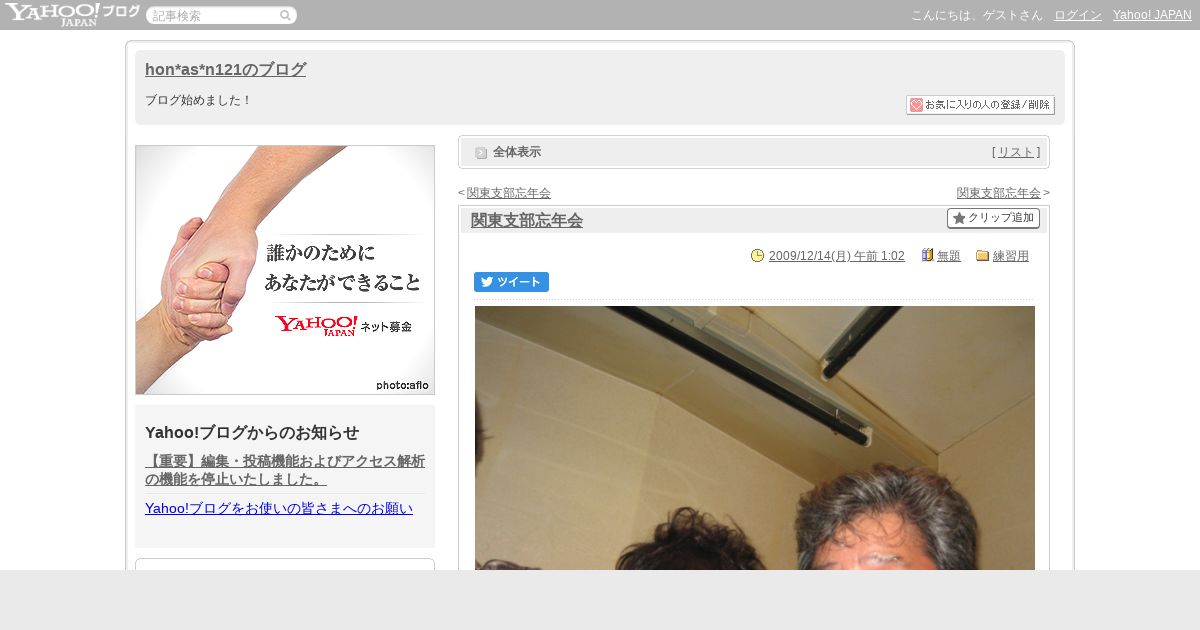1200x630 pixels.
Task: Open the 2009/12/14(月) 午前 1:02 date link
Action: point(837,256)
